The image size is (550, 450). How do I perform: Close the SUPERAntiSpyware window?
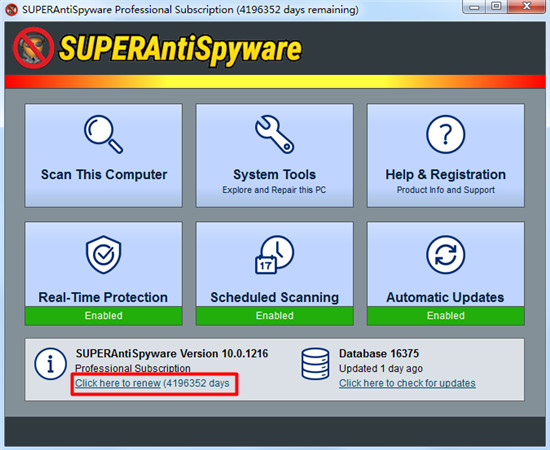526,7
